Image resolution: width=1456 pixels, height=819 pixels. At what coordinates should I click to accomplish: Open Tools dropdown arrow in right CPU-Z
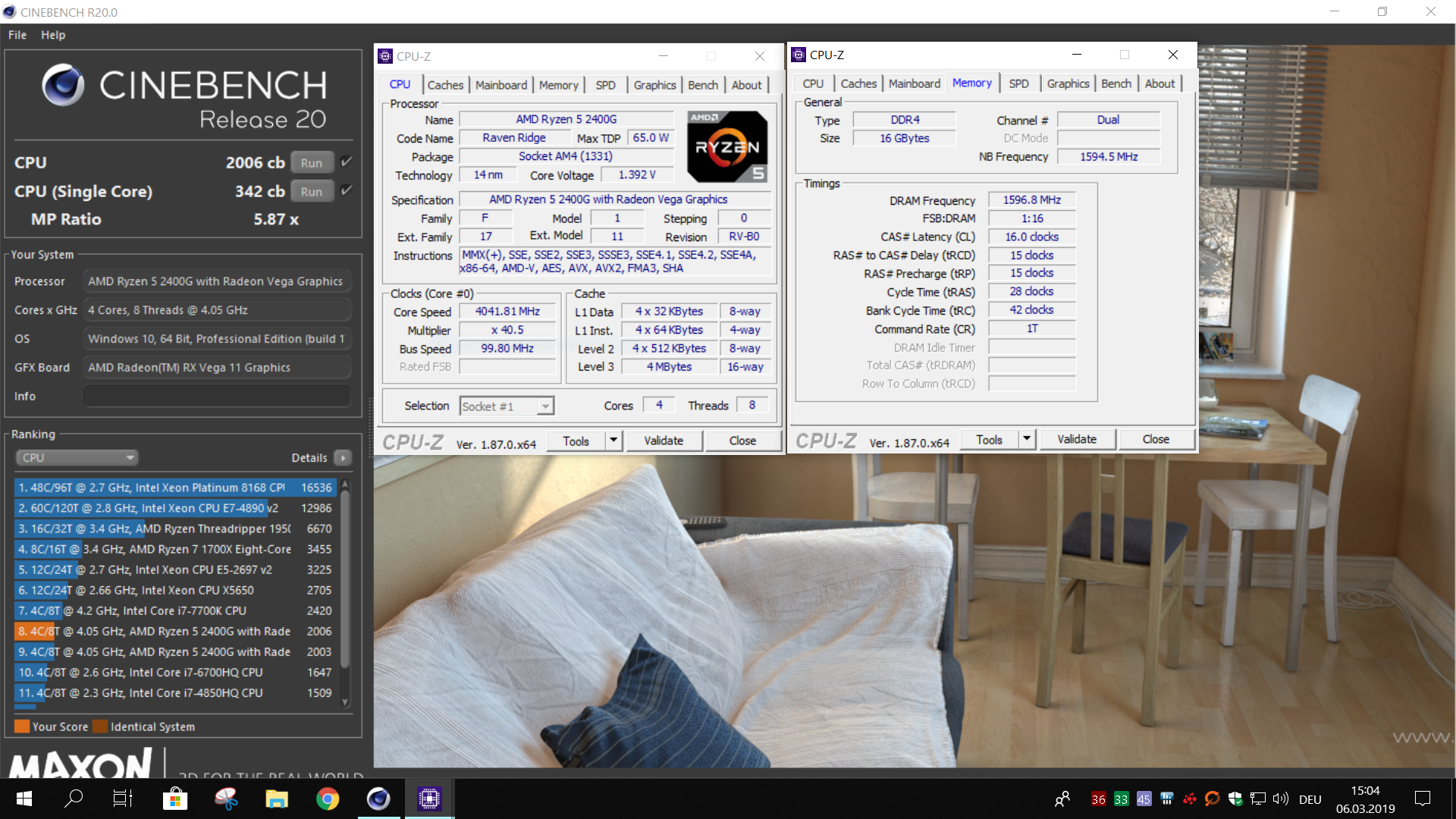[1027, 439]
